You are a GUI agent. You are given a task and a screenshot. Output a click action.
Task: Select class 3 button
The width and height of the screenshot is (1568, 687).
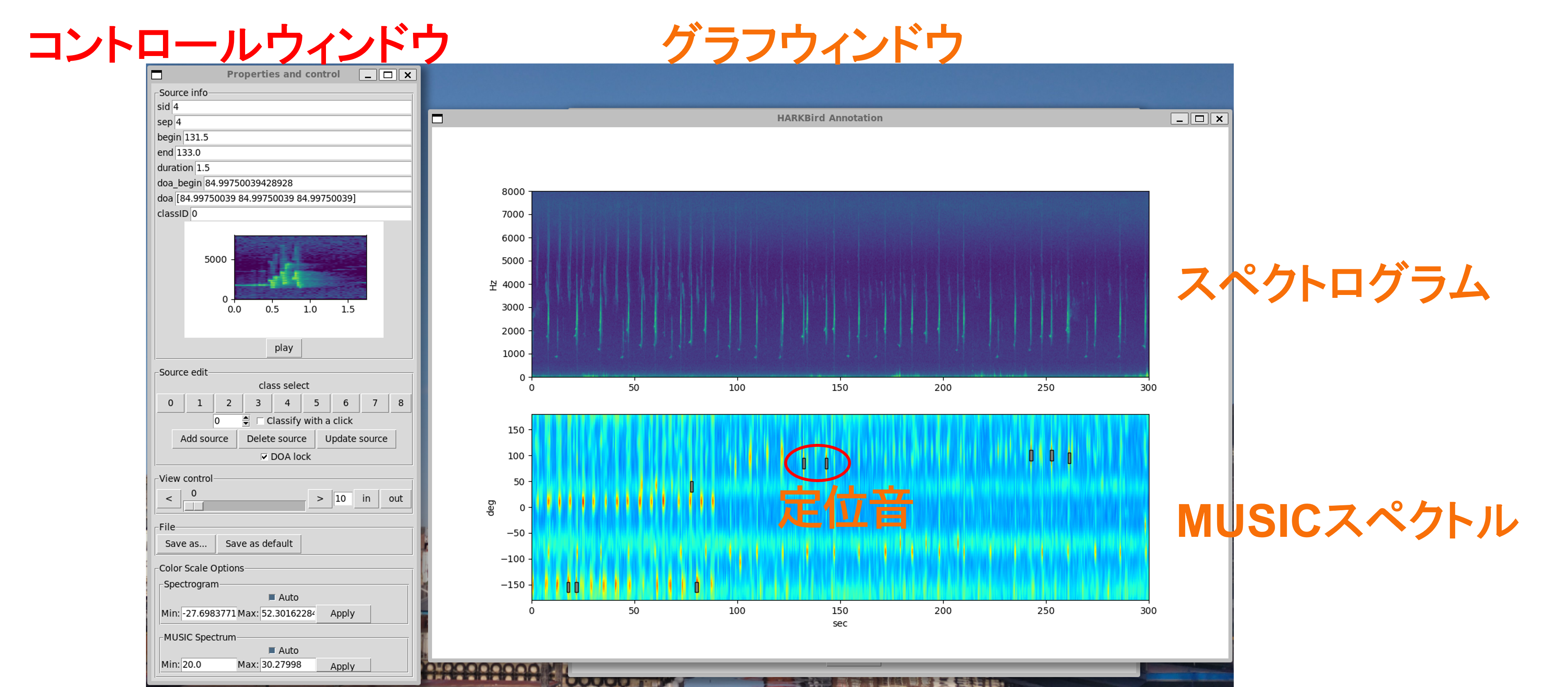(x=258, y=402)
